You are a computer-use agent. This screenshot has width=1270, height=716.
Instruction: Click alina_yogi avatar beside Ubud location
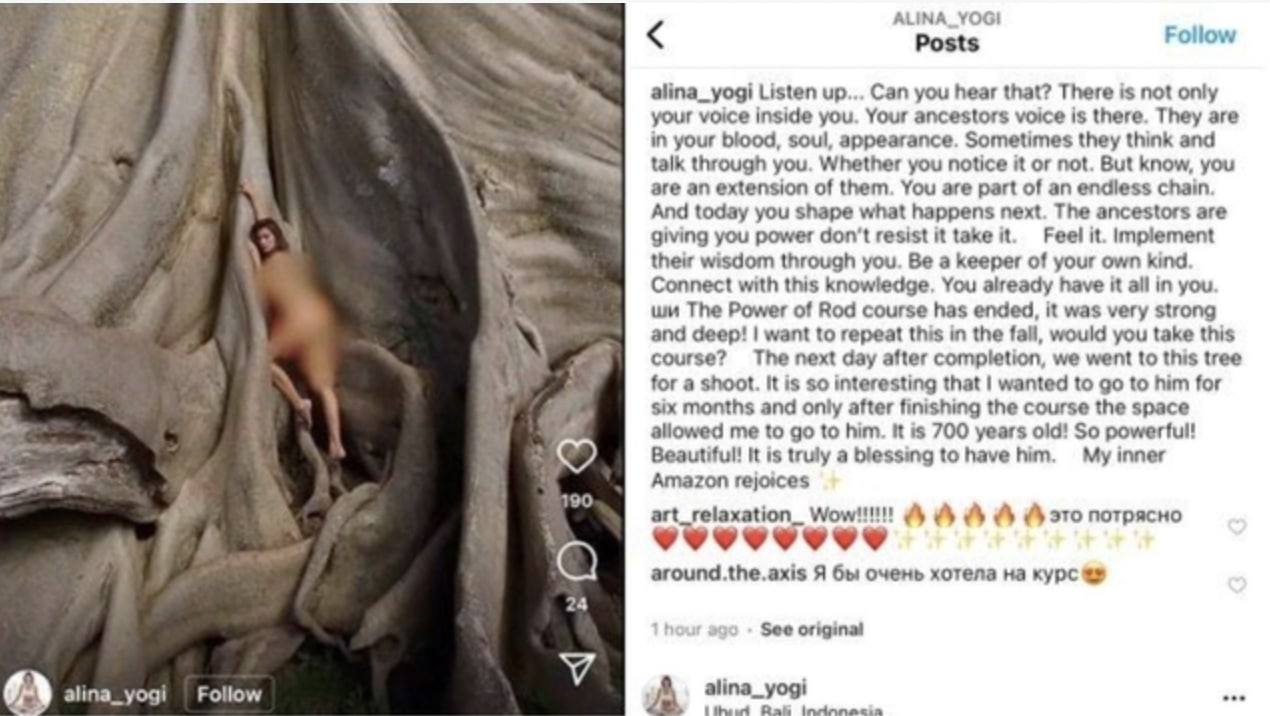pyautogui.click(x=665, y=696)
